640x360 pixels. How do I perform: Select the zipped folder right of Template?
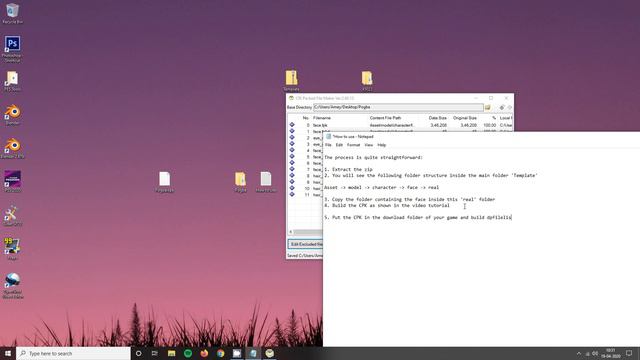pos(367,80)
